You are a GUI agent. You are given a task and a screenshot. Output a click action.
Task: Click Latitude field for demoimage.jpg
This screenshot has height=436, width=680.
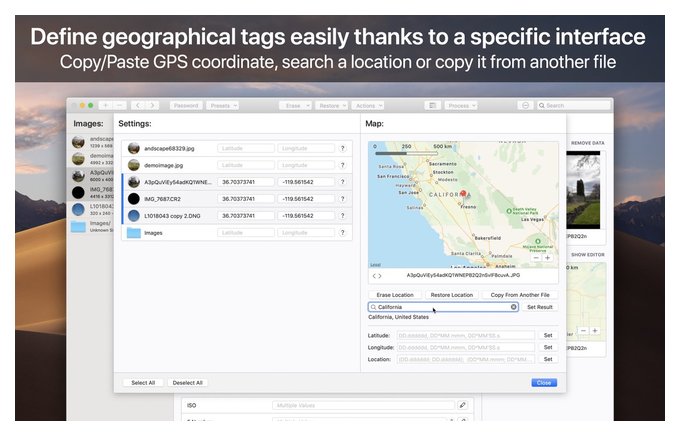click(246, 165)
